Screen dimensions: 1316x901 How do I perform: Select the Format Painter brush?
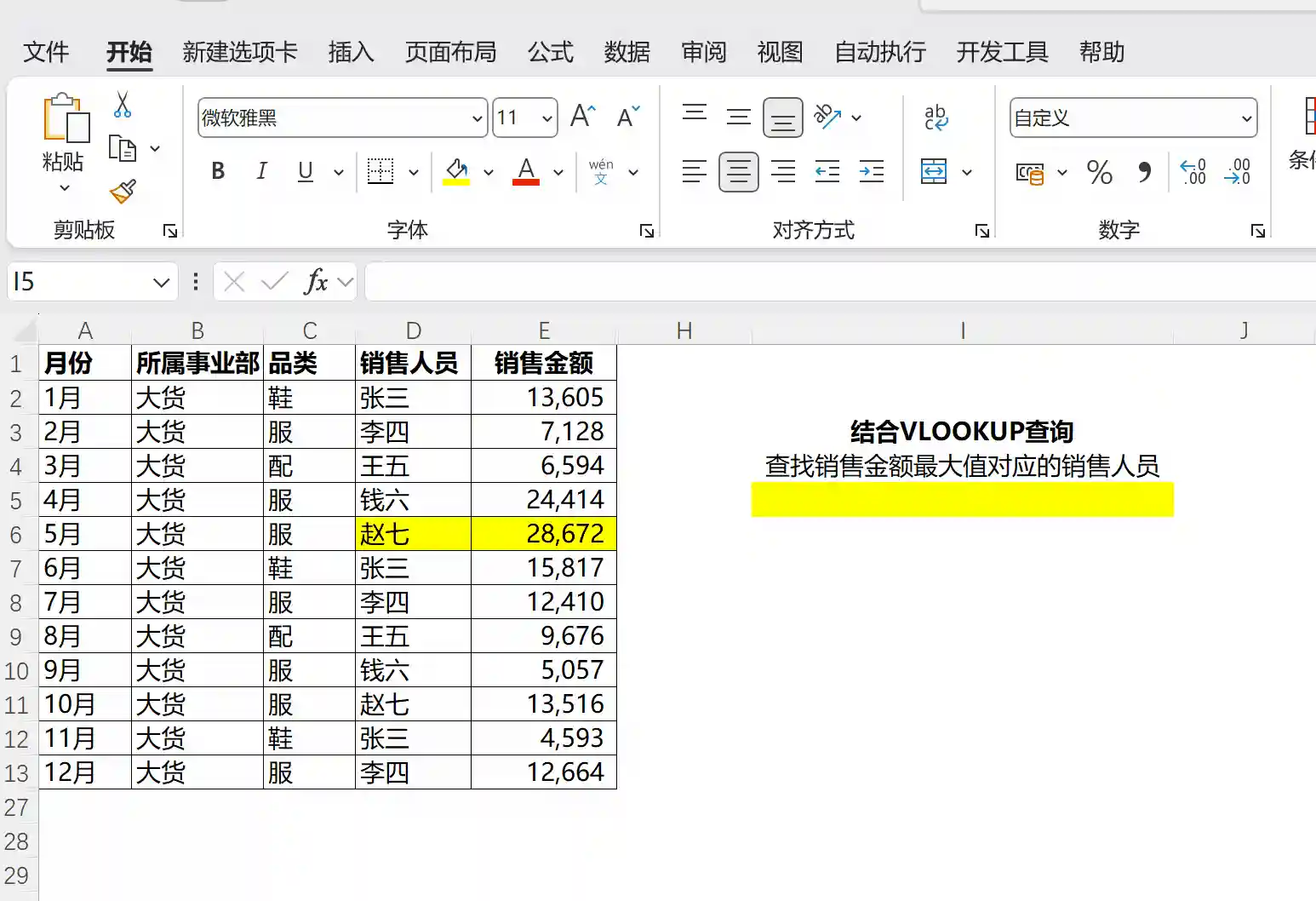point(123,192)
